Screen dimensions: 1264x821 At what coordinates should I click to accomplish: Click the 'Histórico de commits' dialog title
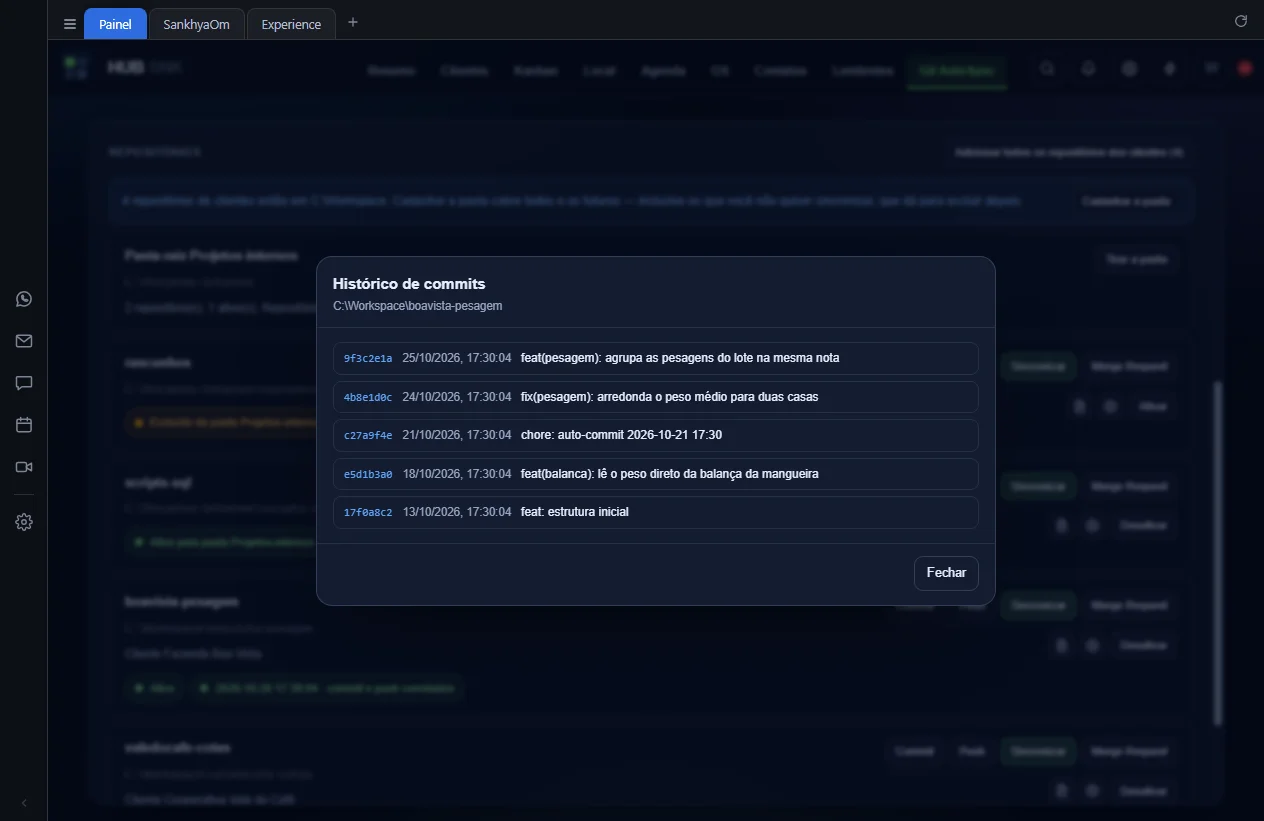click(409, 284)
